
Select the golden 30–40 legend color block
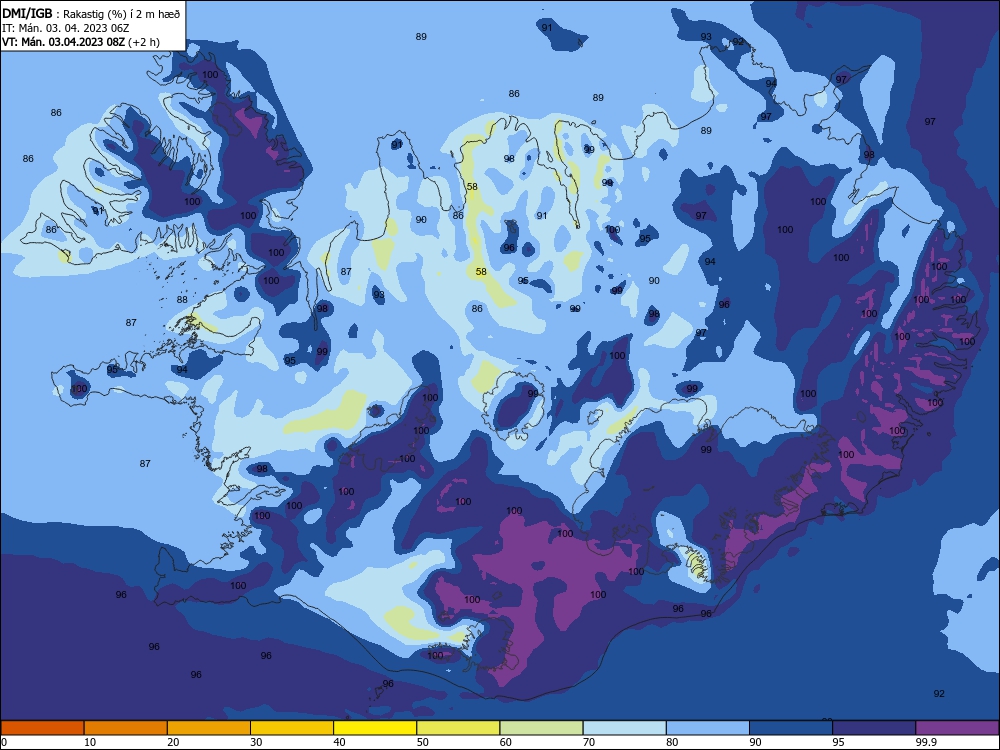pyautogui.click(x=292, y=728)
